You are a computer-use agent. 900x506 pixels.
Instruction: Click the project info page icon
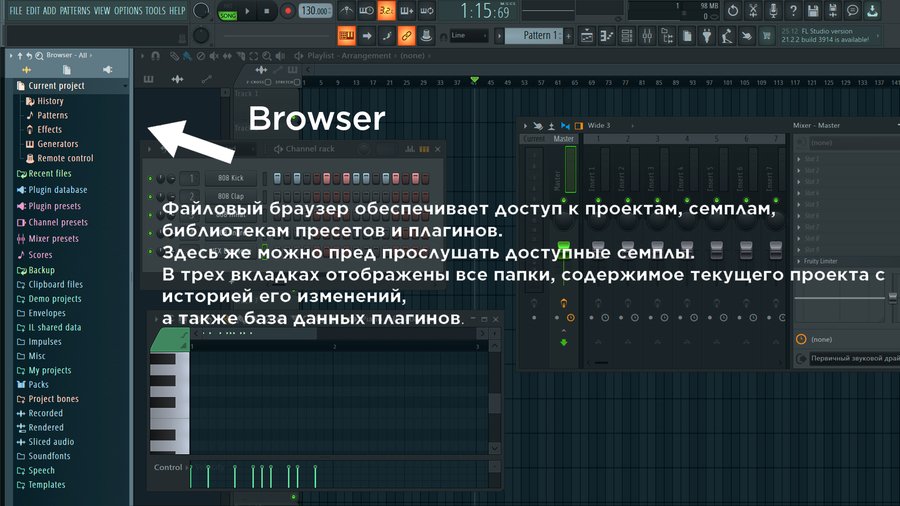click(x=687, y=36)
